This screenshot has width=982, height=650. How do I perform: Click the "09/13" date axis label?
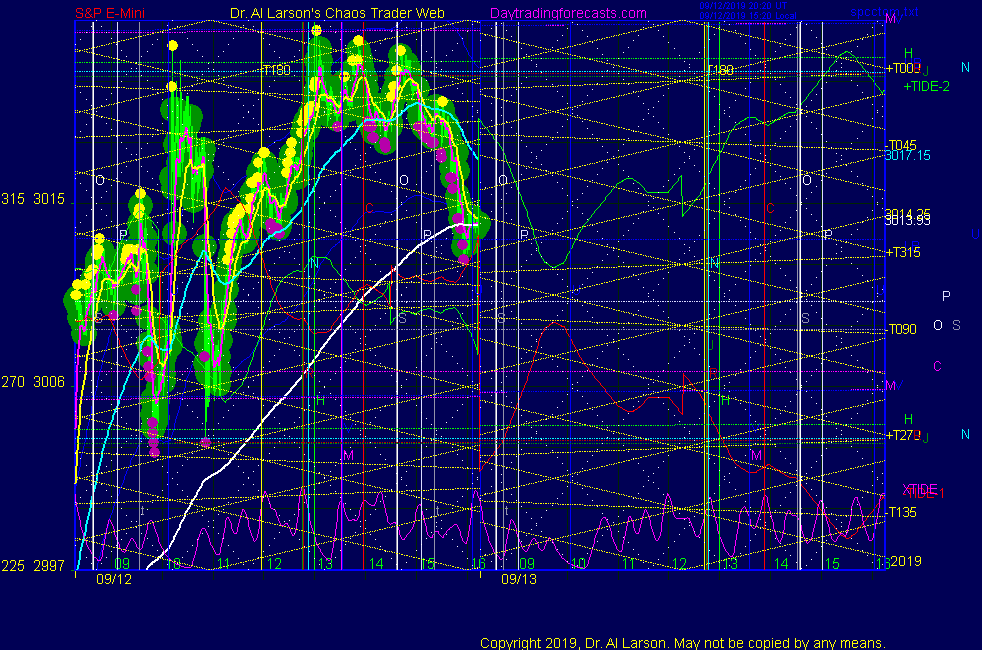519,579
